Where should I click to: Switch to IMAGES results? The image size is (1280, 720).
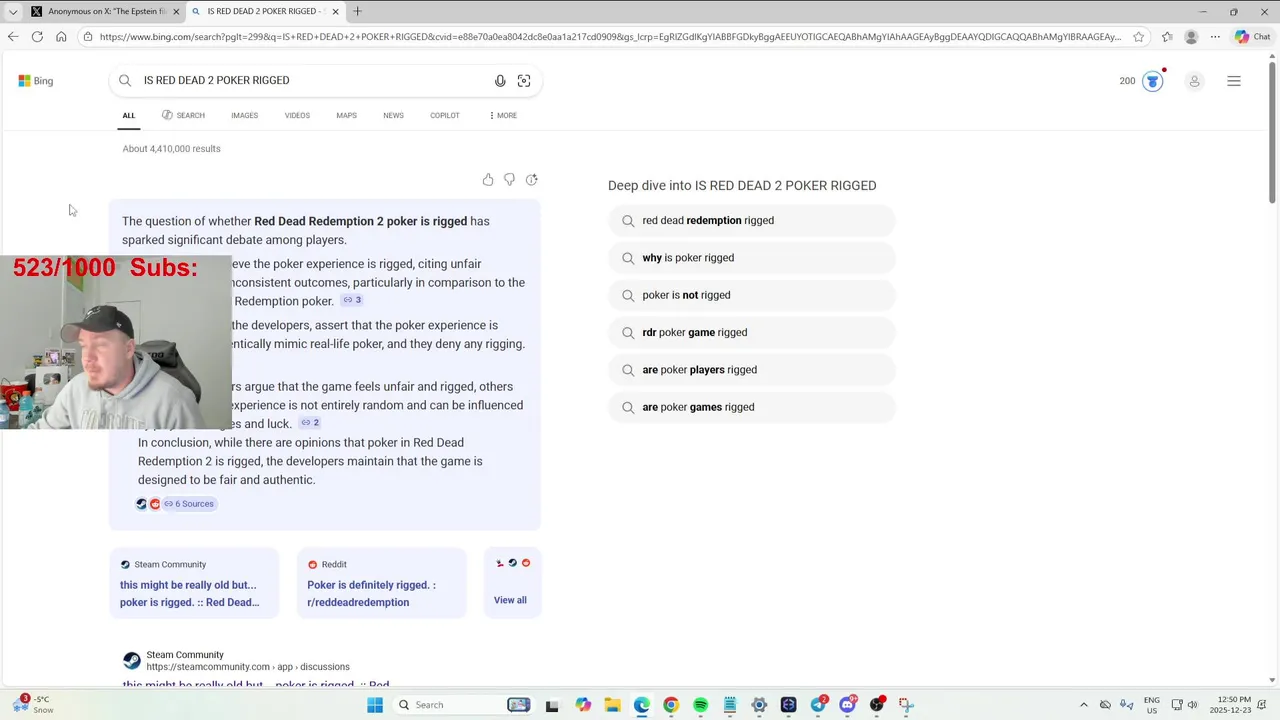(244, 116)
